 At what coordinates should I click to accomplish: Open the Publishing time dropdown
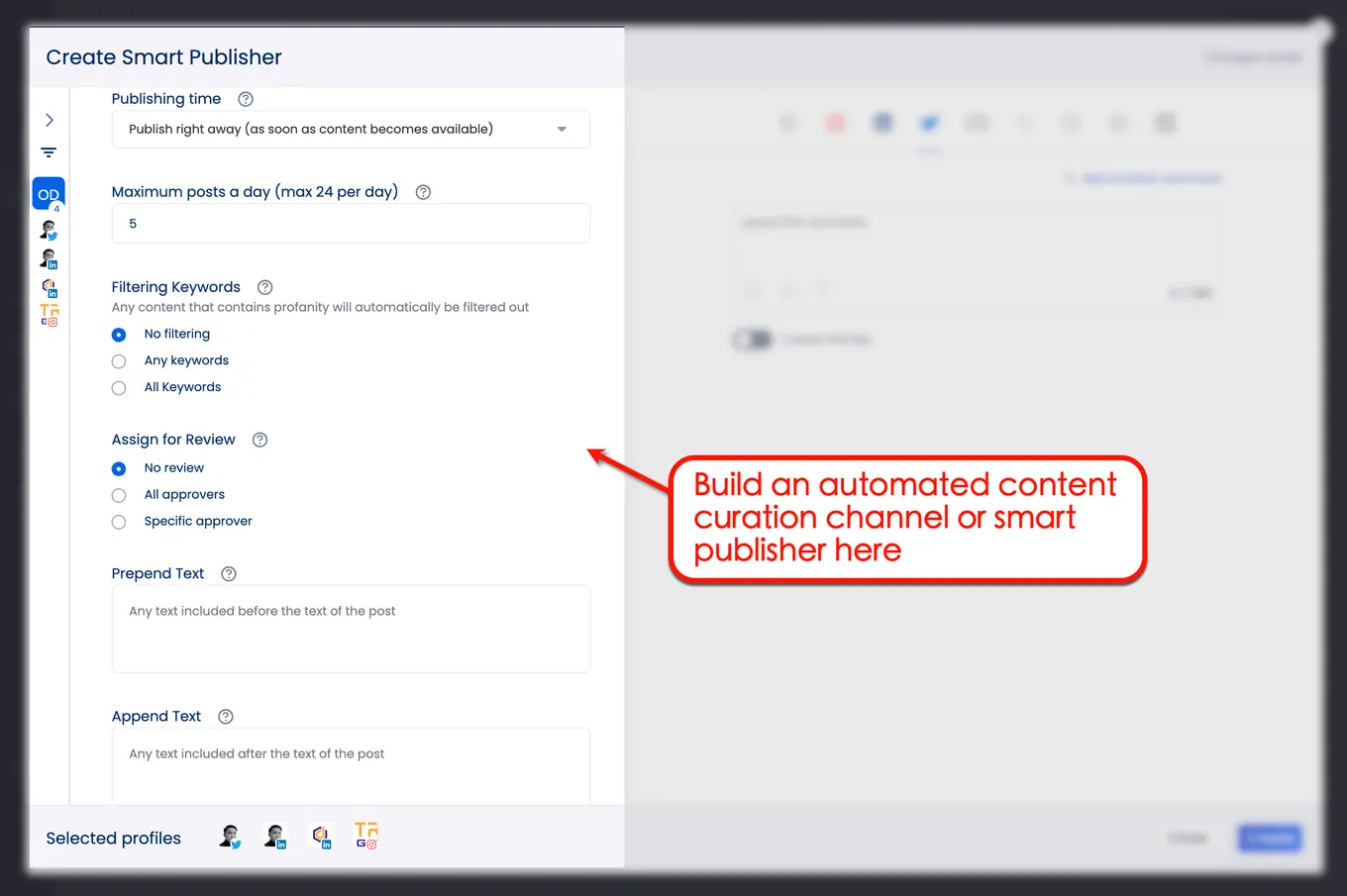point(351,130)
